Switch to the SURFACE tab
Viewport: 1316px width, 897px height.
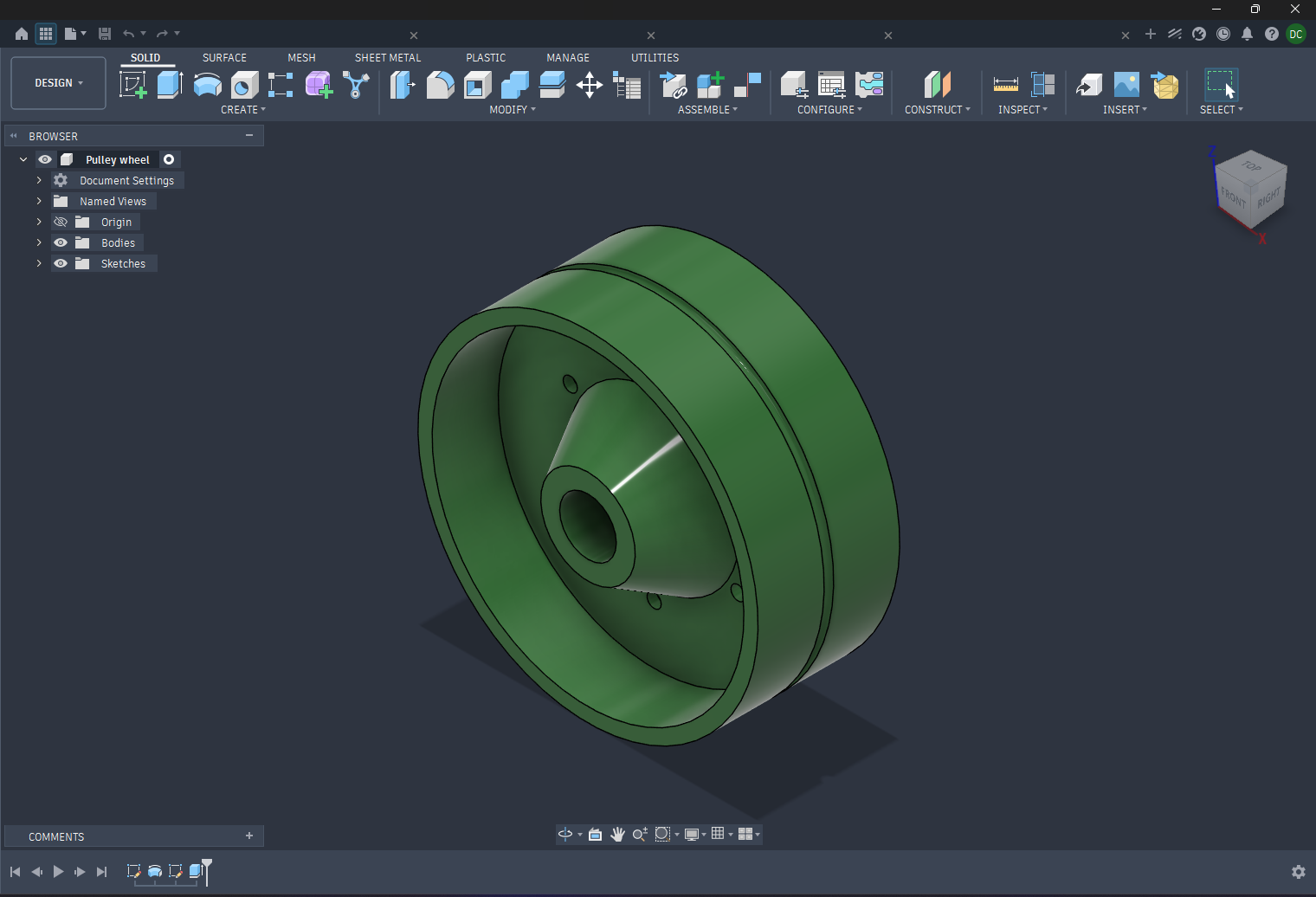(x=224, y=58)
